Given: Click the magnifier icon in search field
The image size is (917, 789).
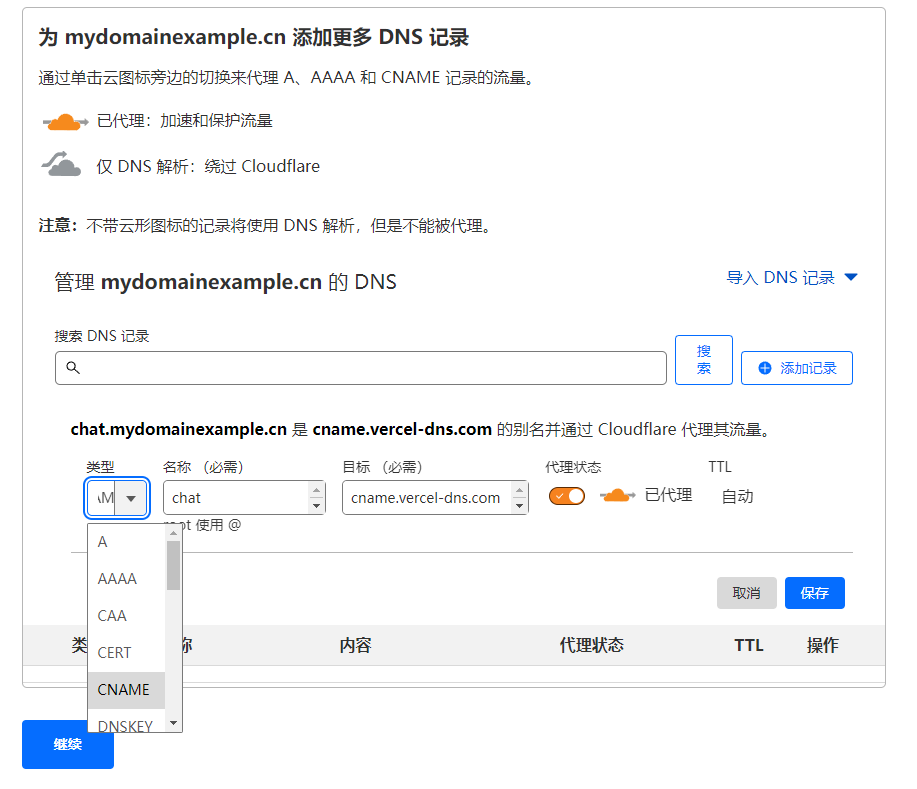Looking at the screenshot, I should (x=72, y=368).
